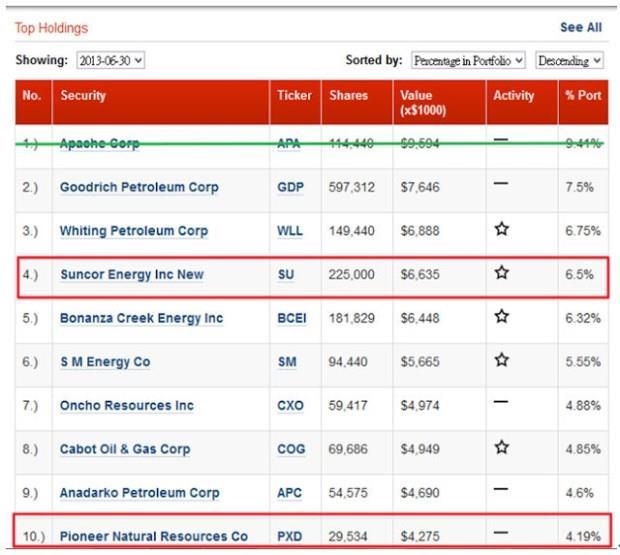Open the PXD ticker link
This screenshot has height=555, width=620.
tap(290, 536)
